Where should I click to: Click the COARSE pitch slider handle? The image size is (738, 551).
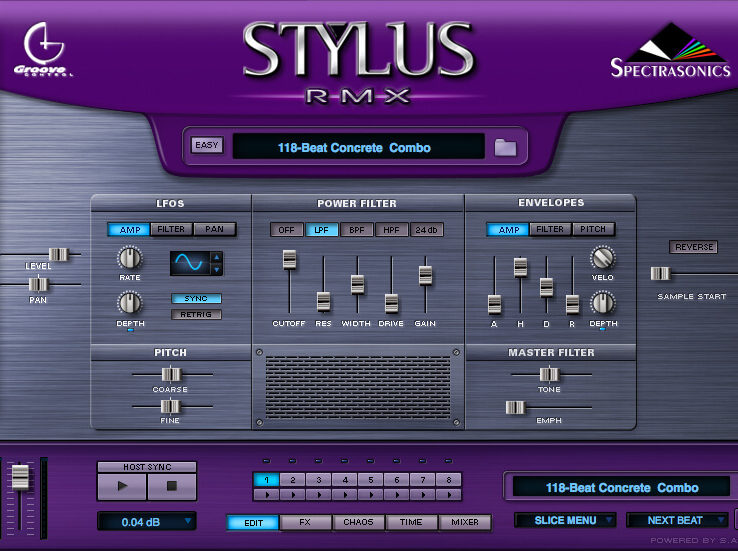click(x=171, y=375)
